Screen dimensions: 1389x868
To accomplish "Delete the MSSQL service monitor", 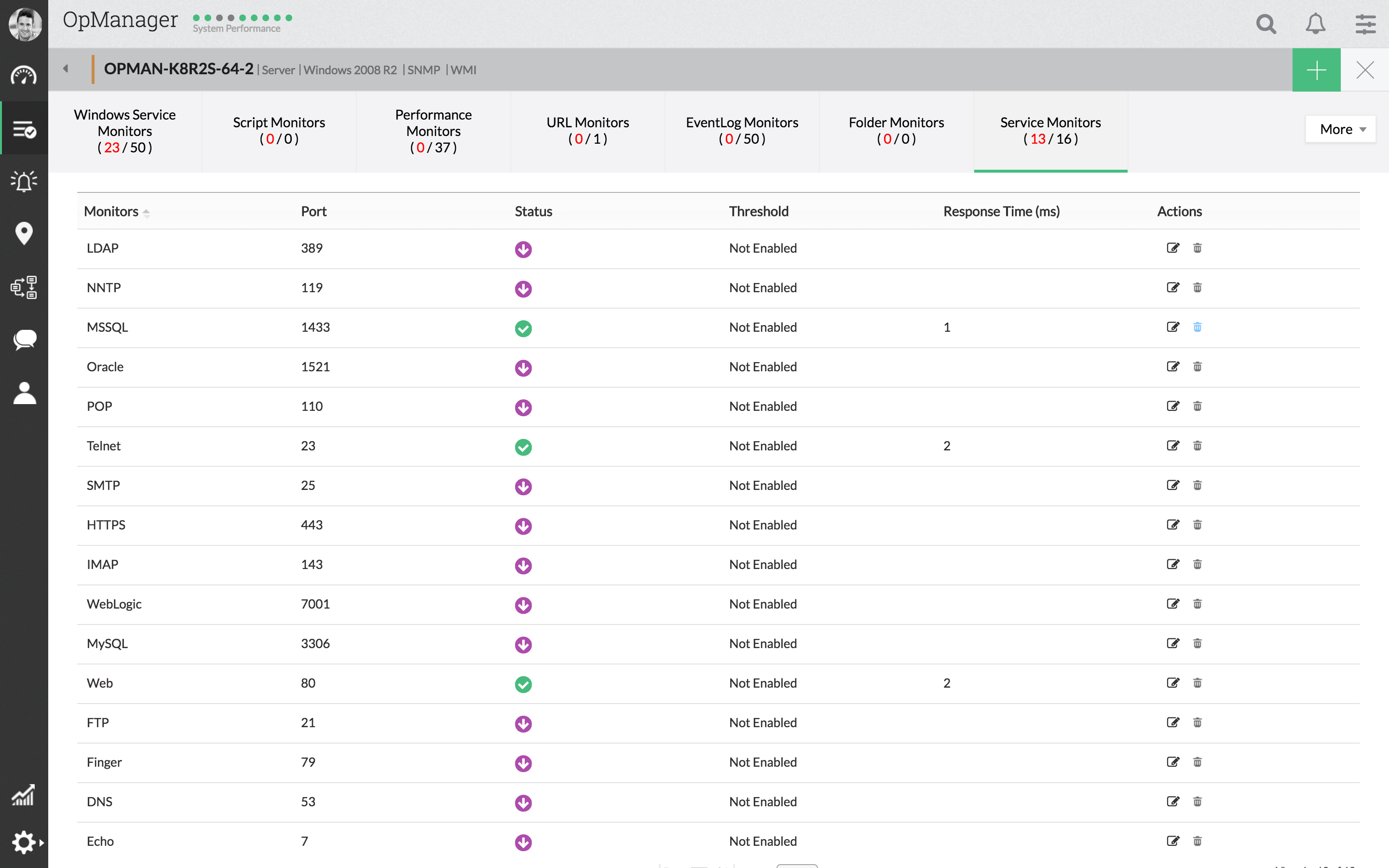I will tap(1198, 327).
